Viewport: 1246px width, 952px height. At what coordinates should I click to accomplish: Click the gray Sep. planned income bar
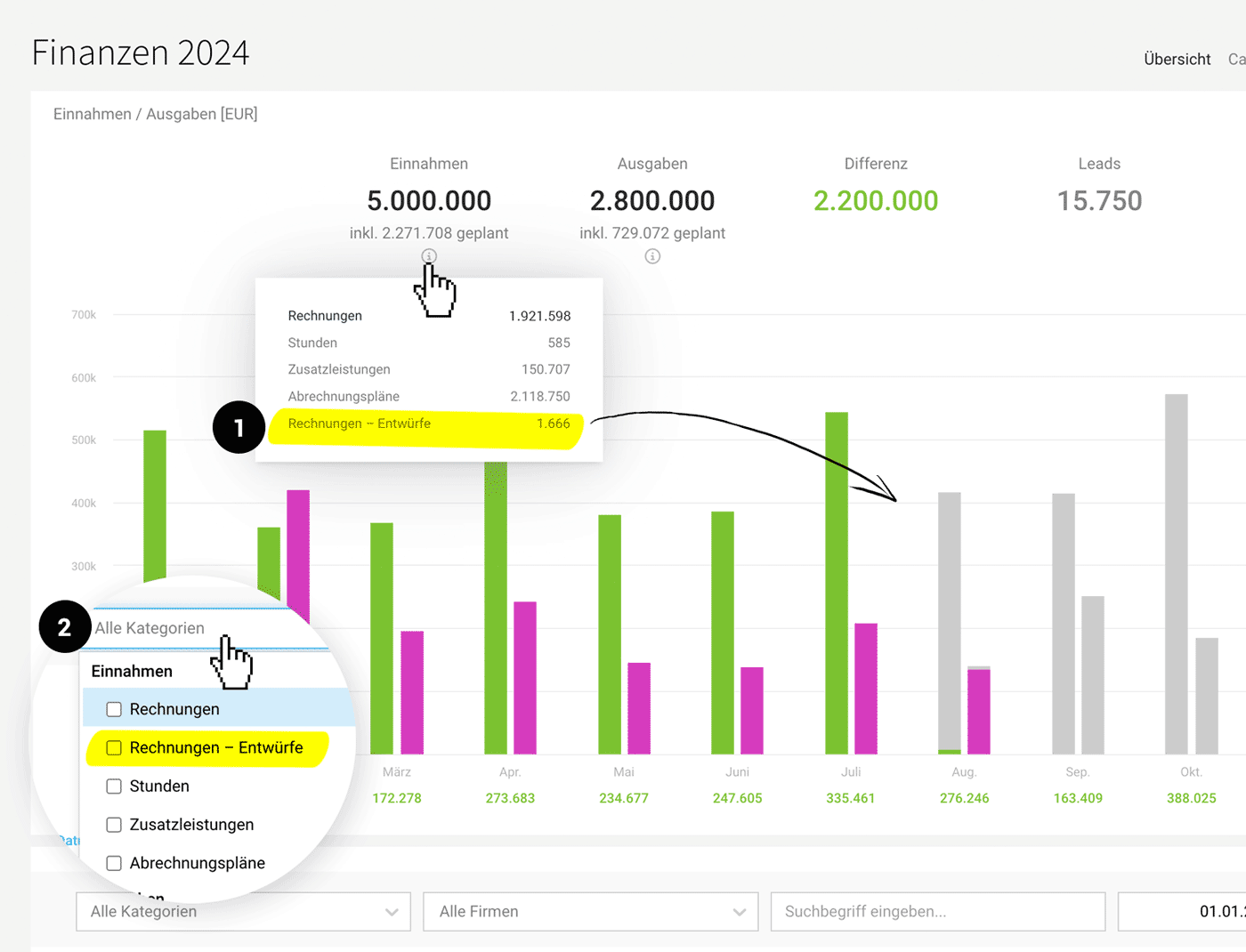(x=1064, y=624)
